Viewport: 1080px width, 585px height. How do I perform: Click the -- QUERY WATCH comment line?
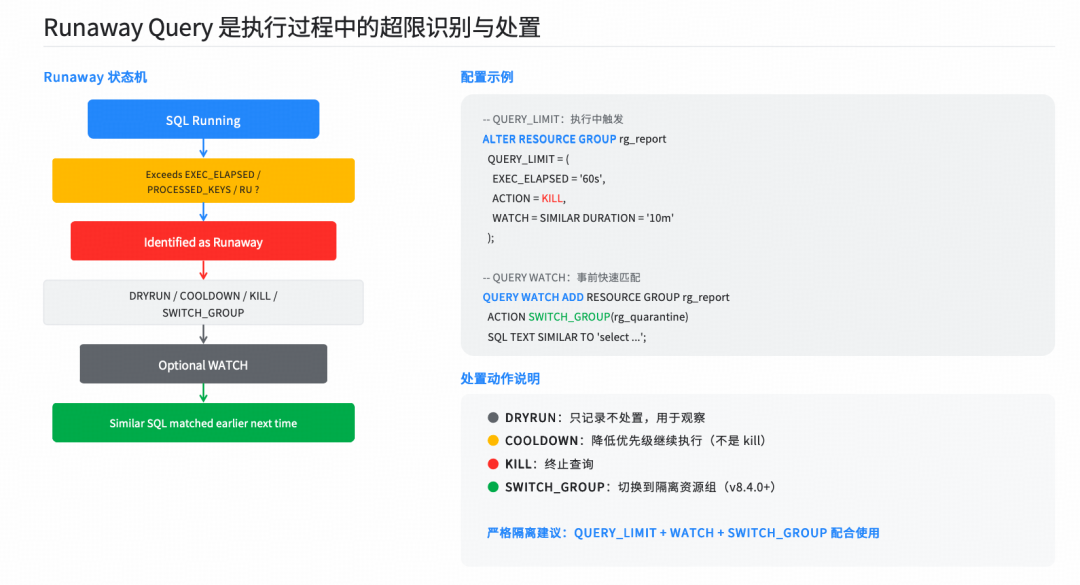tap(561, 278)
